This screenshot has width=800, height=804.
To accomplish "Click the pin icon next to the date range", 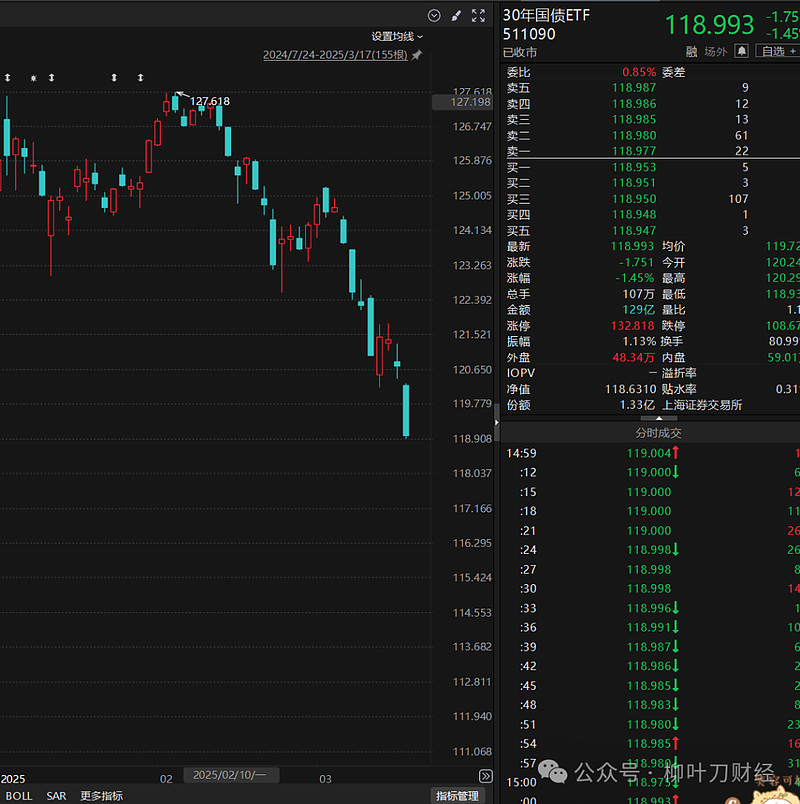I will pos(419,54).
